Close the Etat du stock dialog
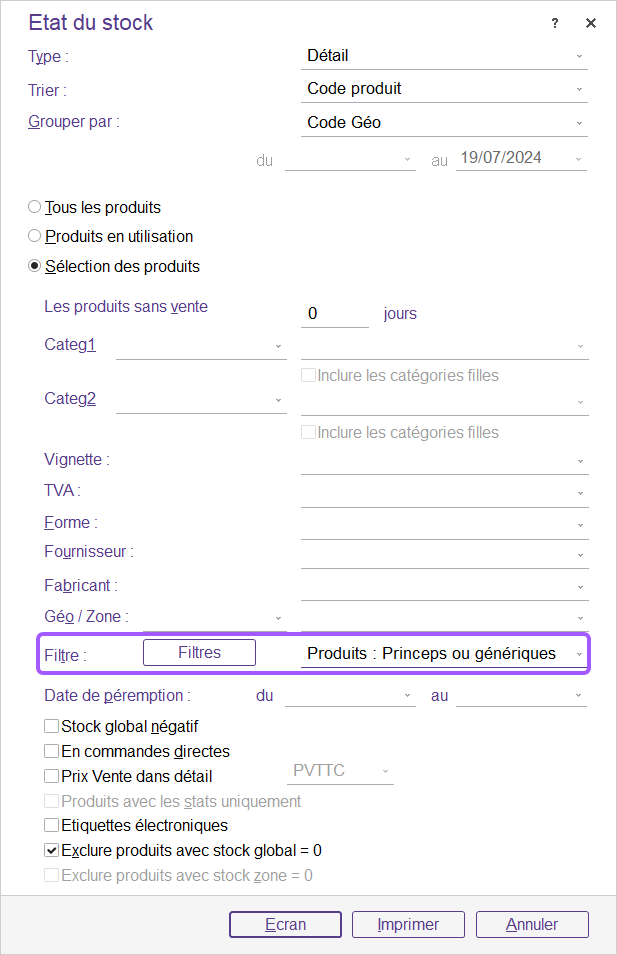The image size is (617, 955). pyautogui.click(x=591, y=23)
